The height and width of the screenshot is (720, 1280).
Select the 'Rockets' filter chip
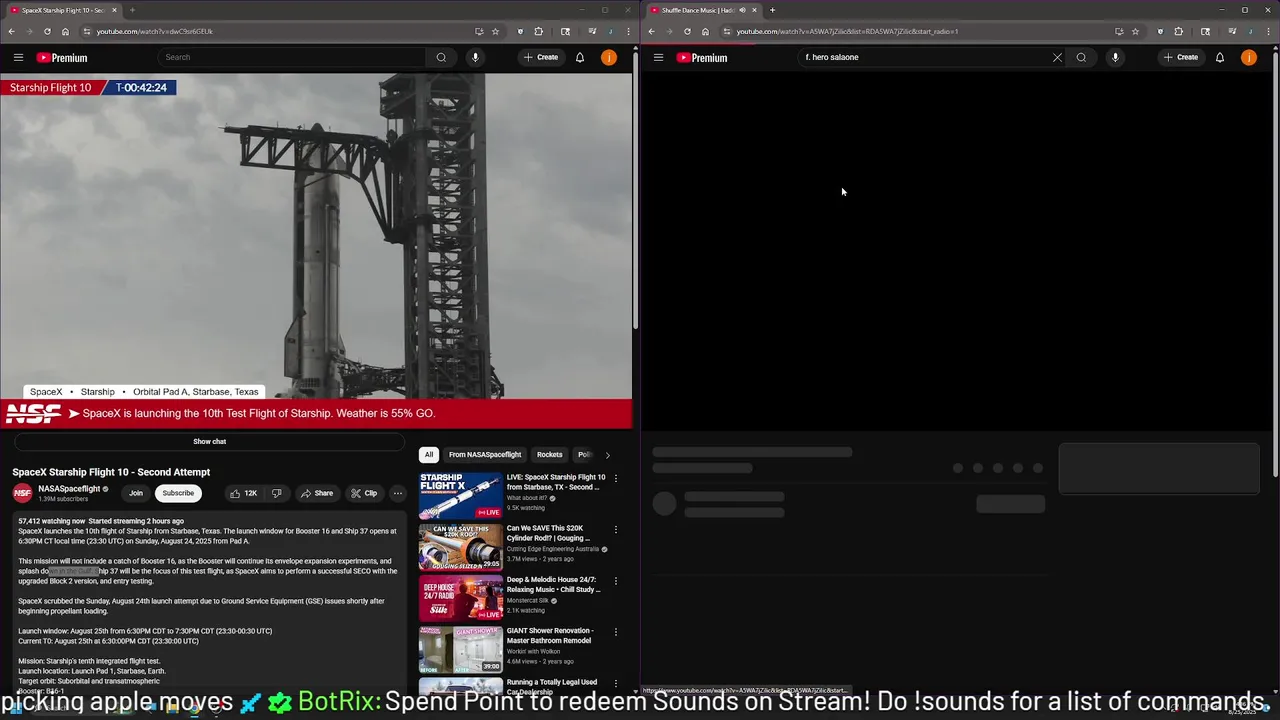pos(549,454)
